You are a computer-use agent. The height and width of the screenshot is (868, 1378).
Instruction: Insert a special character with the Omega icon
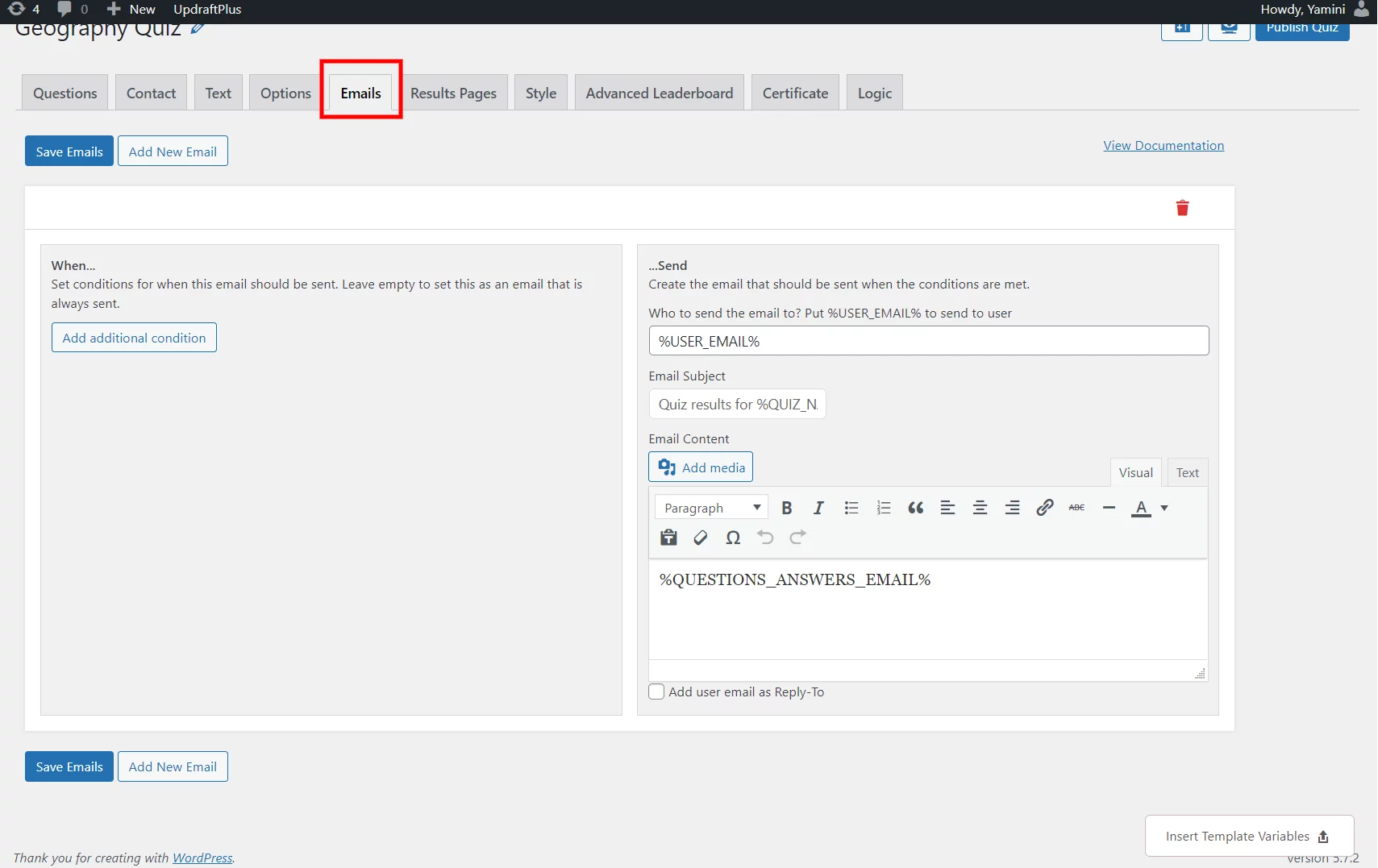(733, 538)
